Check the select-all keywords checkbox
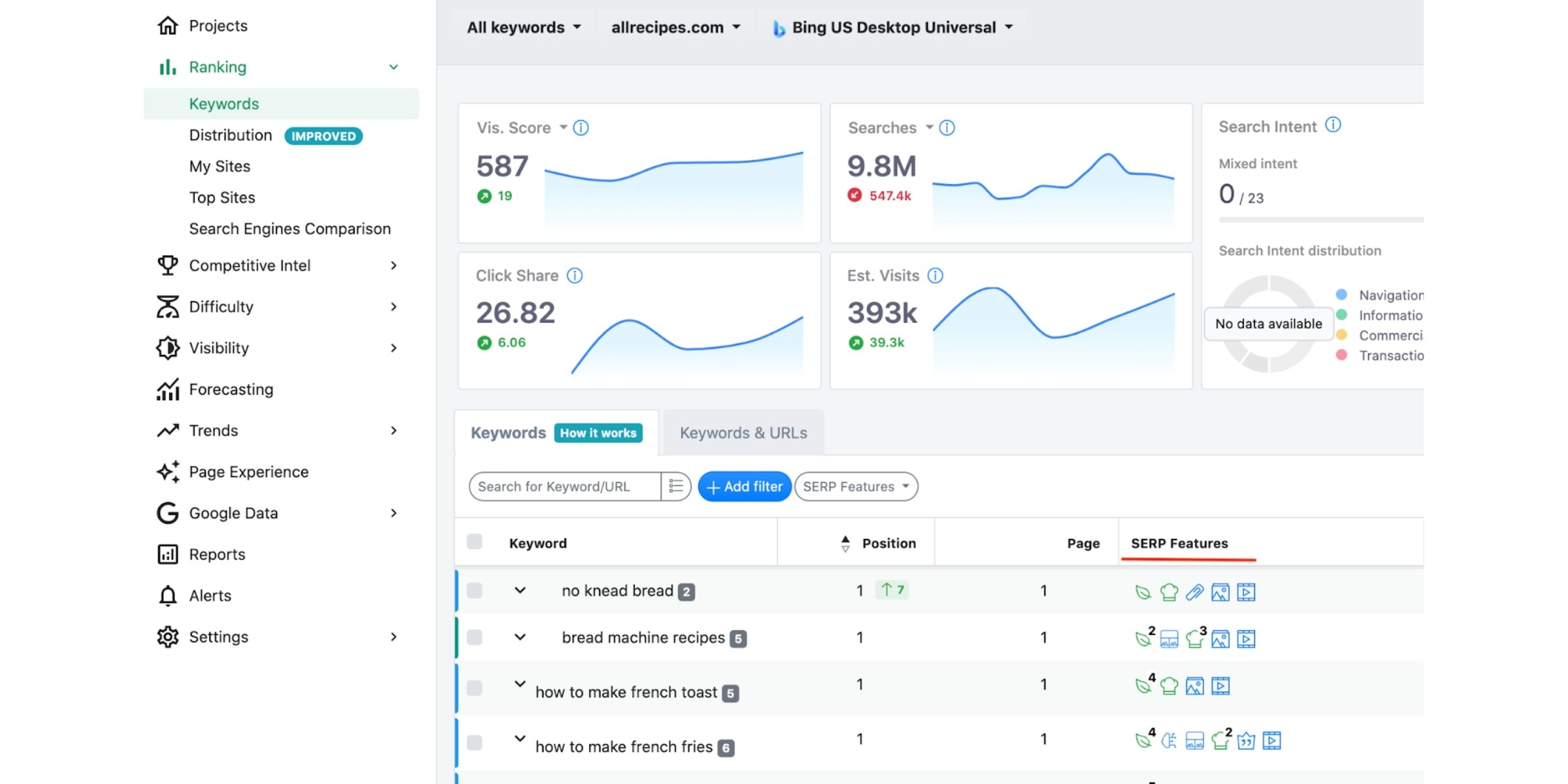This screenshot has height=784, width=1568. tap(475, 542)
